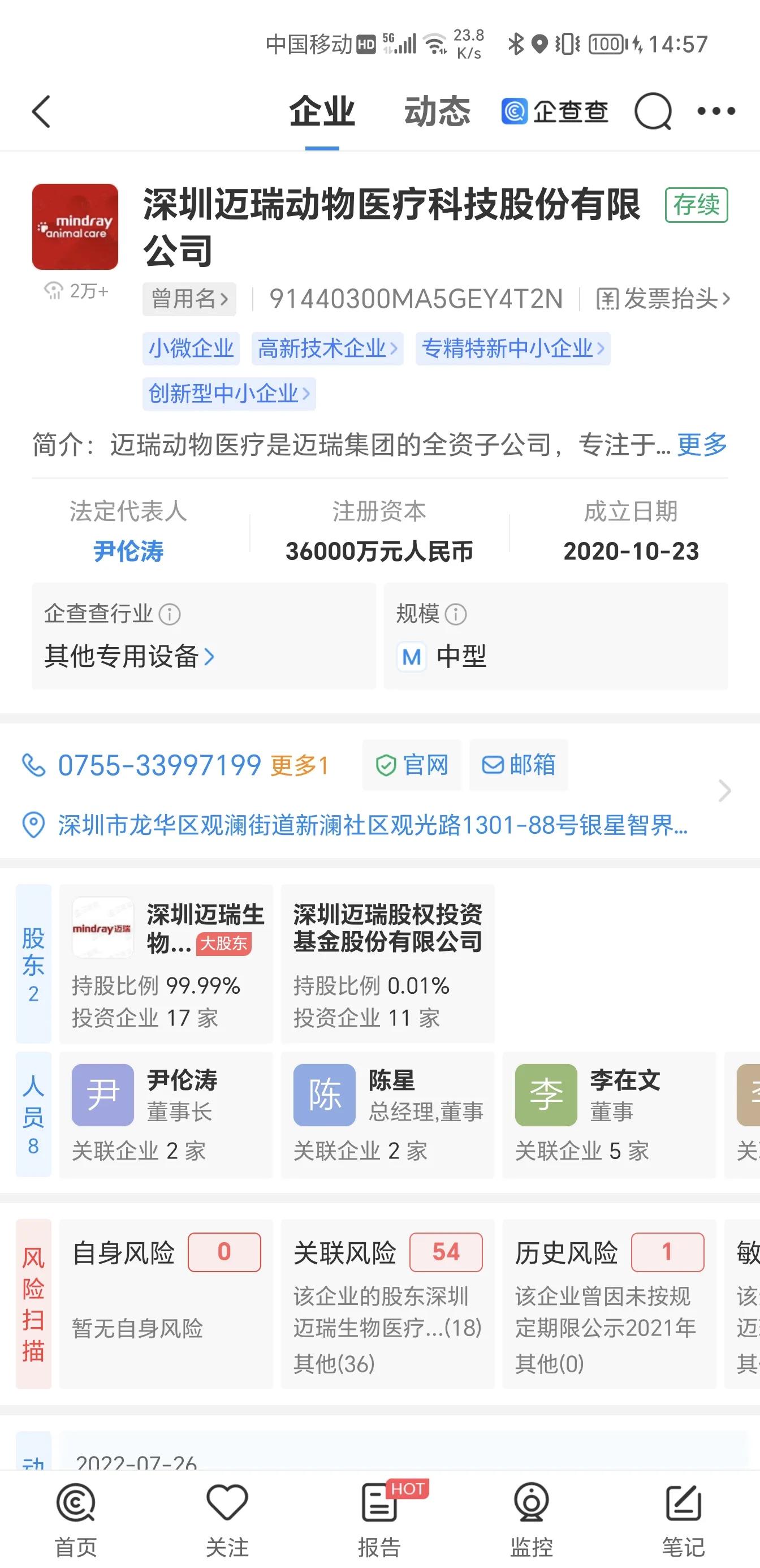Open industry 其他专用设备
This screenshot has width=760, height=1568.
pos(129,656)
